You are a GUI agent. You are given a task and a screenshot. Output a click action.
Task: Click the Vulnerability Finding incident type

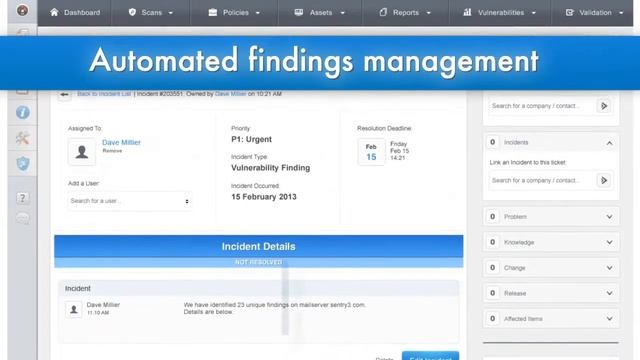coord(271,168)
